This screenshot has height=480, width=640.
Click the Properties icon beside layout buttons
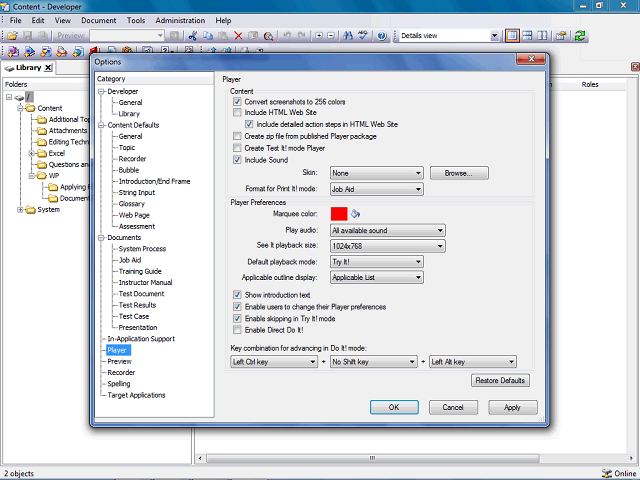pos(561,36)
